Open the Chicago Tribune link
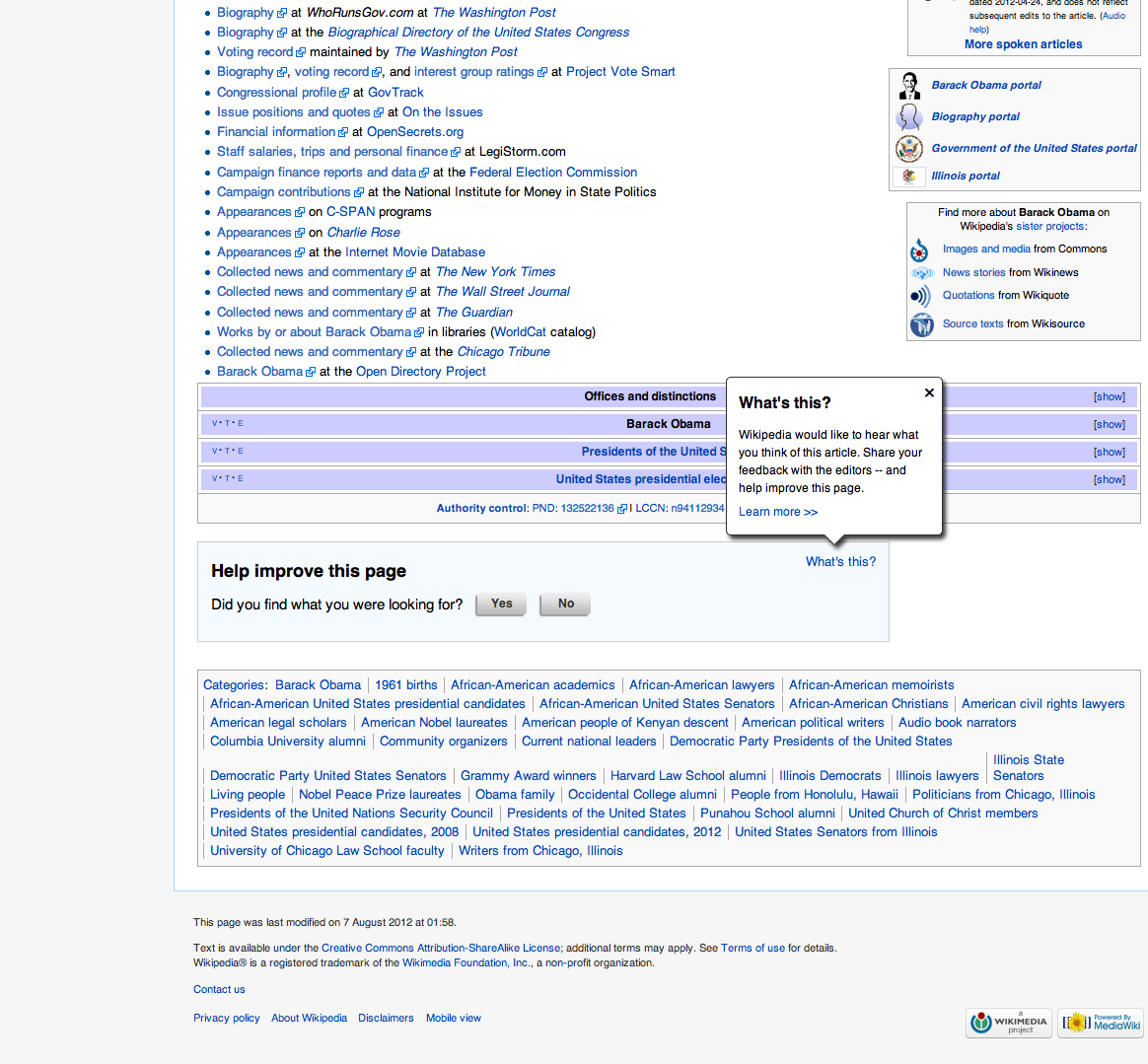The height and width of the screenshot is (1064, 1148). [x=503, y=351]
